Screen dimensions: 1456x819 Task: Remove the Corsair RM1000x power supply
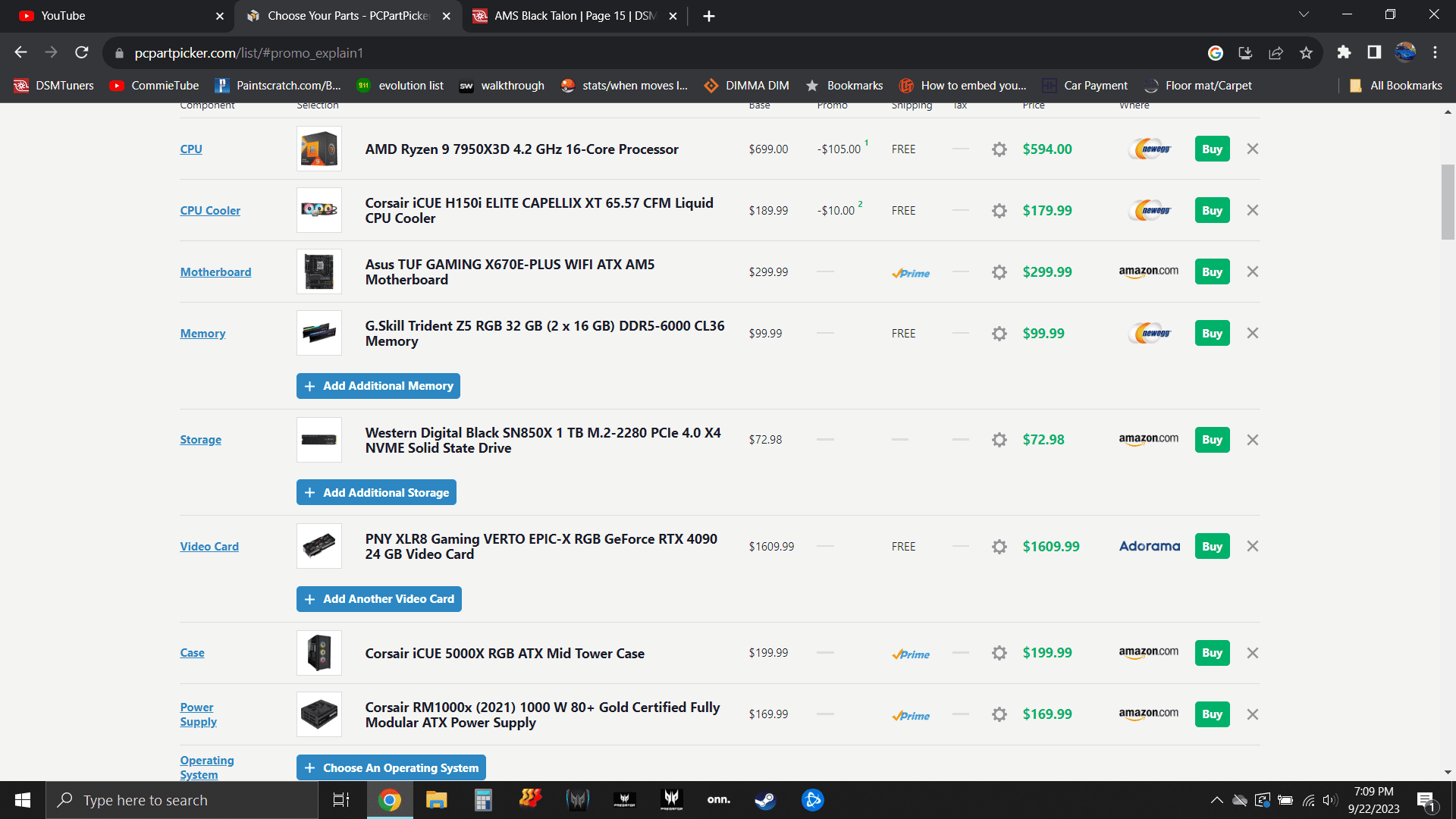click(x=1253, y=714)
